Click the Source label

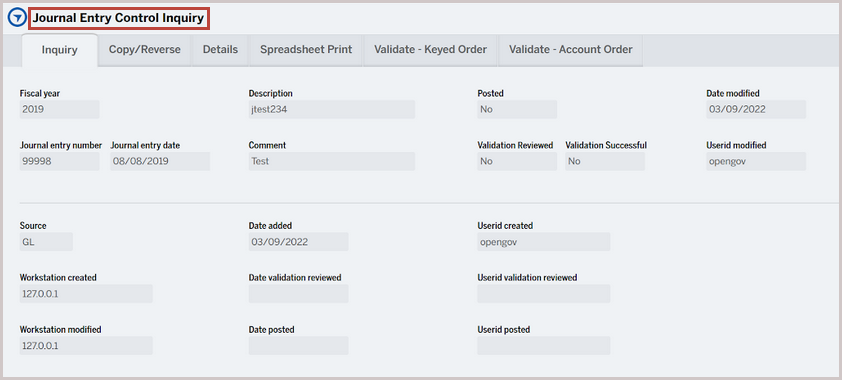(x=33, y=226)
